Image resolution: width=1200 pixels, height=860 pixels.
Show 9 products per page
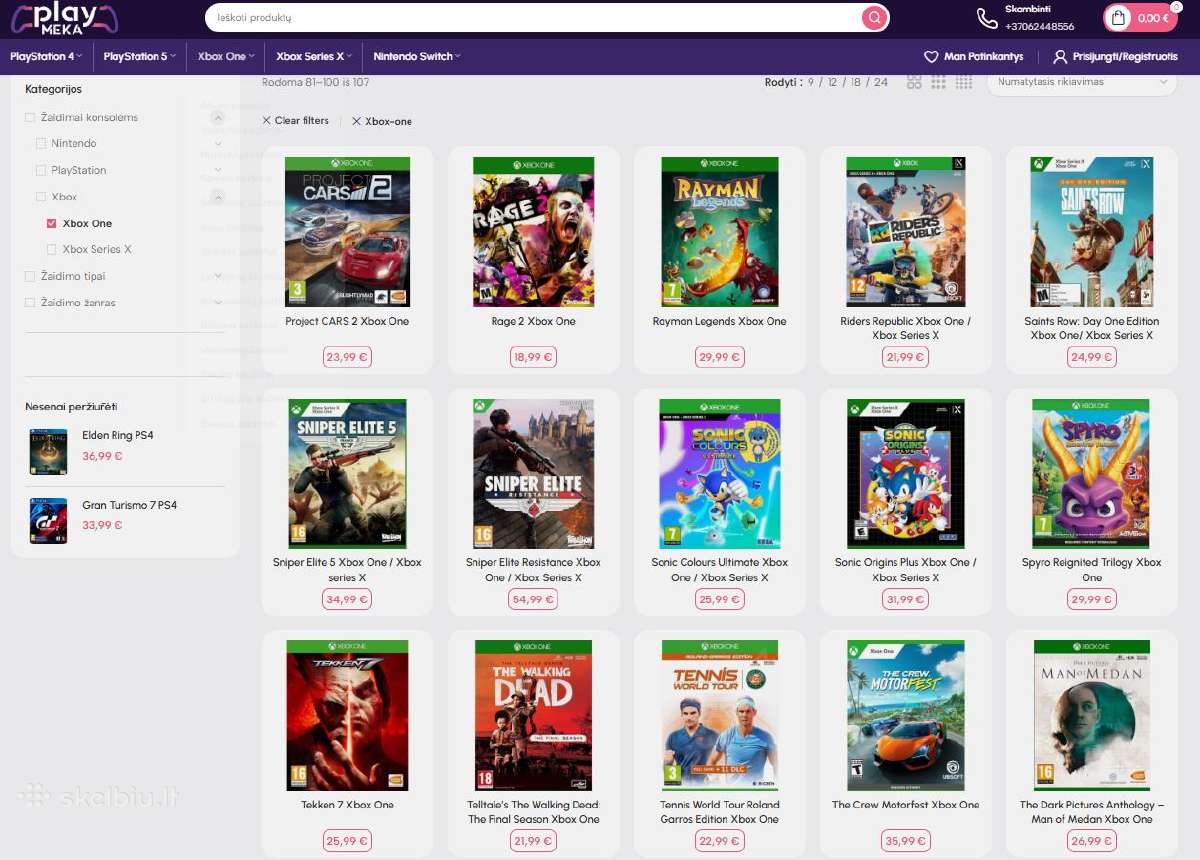pos(811,82)
